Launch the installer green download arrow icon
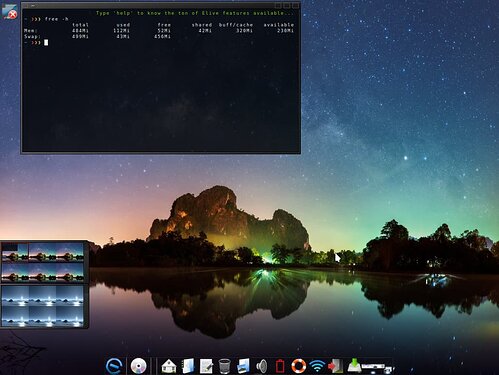 (x=354, y=365)
